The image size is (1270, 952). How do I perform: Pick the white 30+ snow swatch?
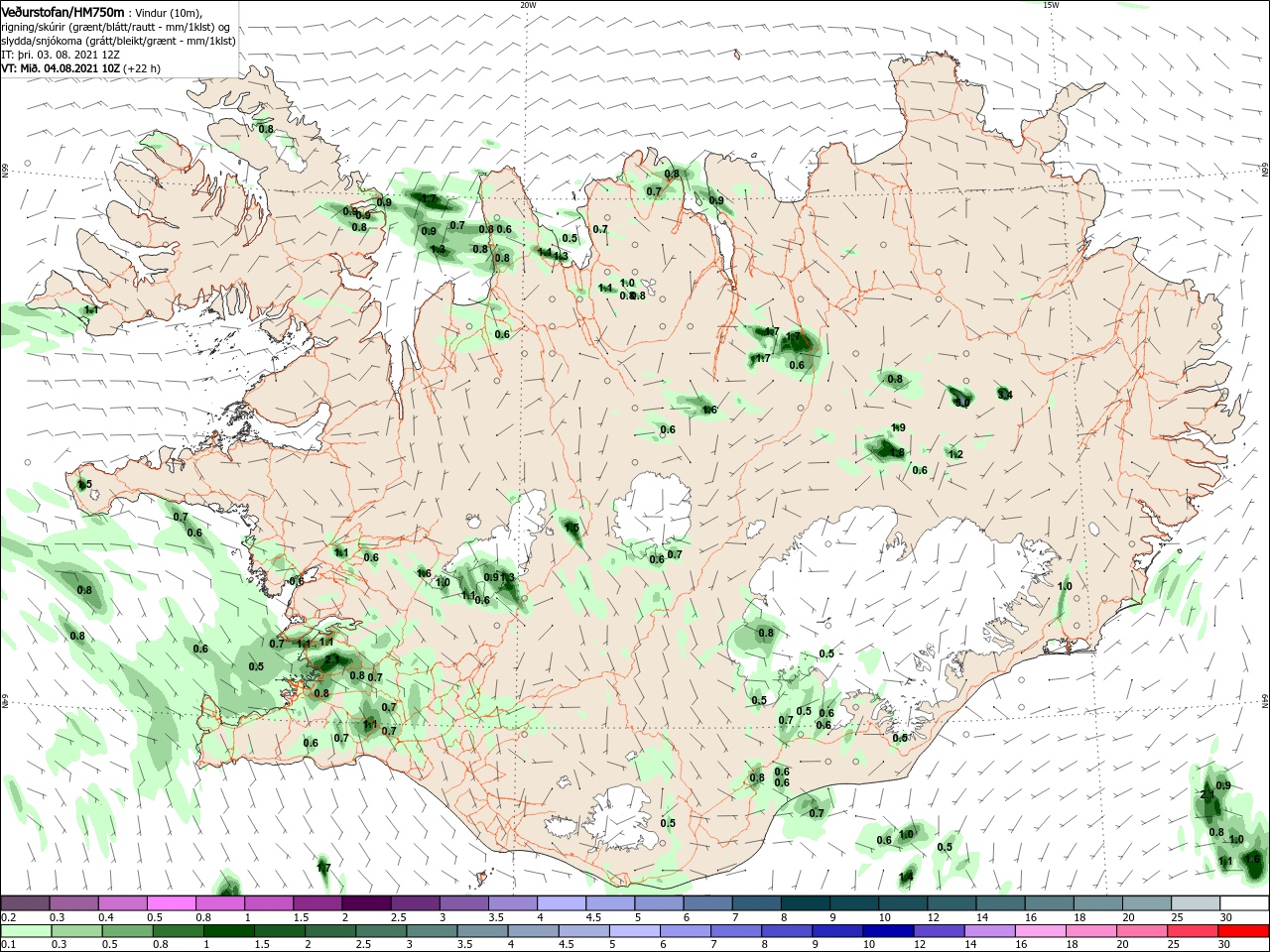coord(1242,903)
